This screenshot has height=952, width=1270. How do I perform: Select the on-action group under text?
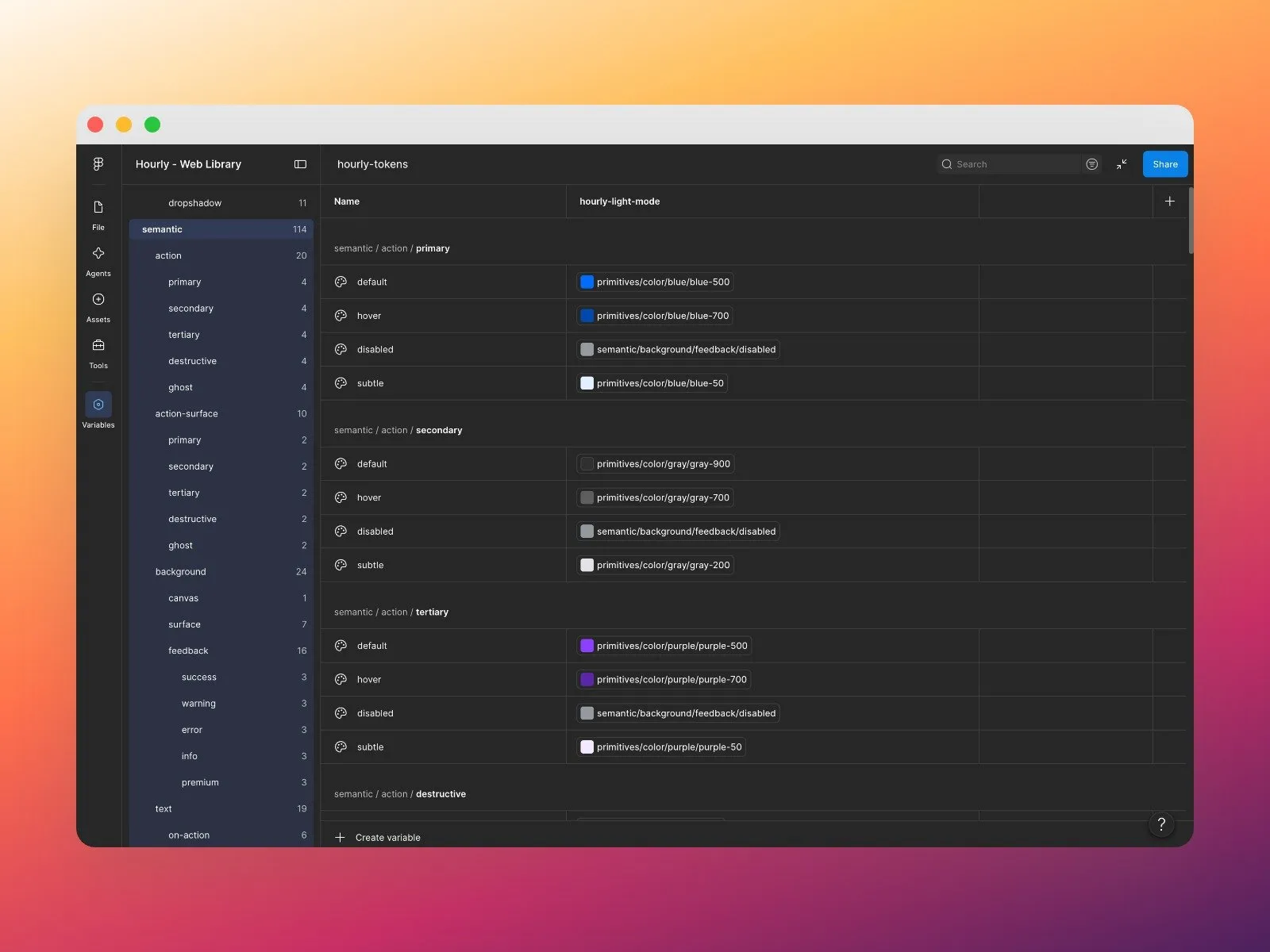(x=221, y=835)
